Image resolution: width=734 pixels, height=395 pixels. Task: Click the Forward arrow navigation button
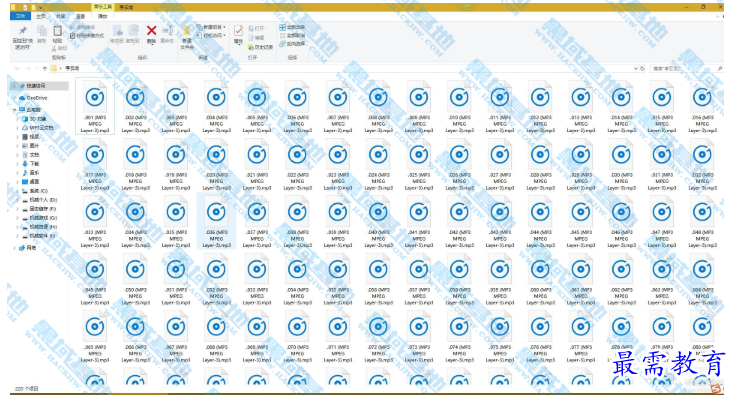click(x=28, y=68)
